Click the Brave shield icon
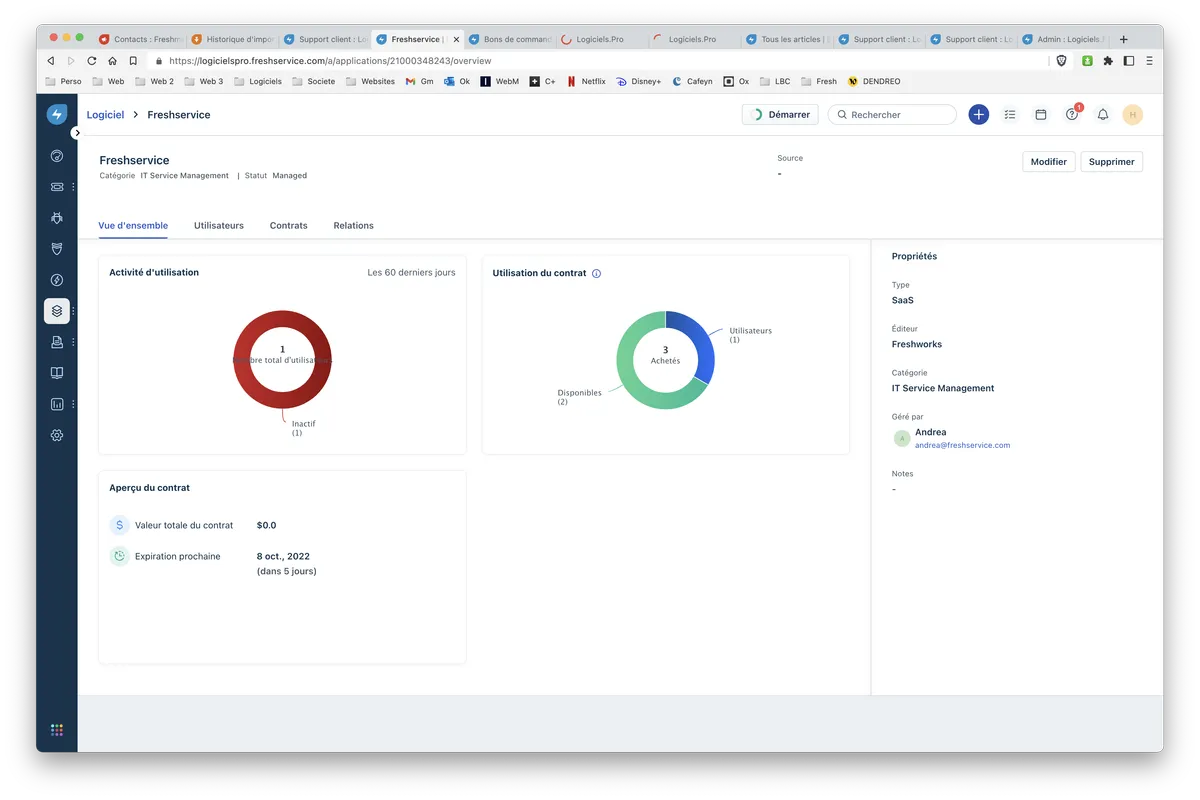 tap(1061, 60)
